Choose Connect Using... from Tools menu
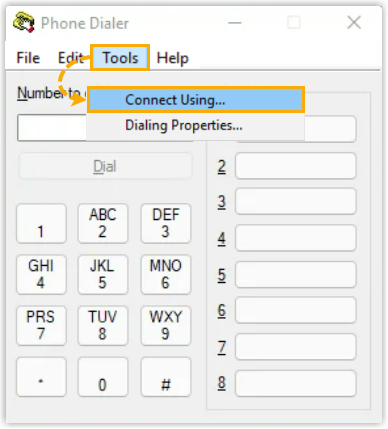 (x=196, y=100)
